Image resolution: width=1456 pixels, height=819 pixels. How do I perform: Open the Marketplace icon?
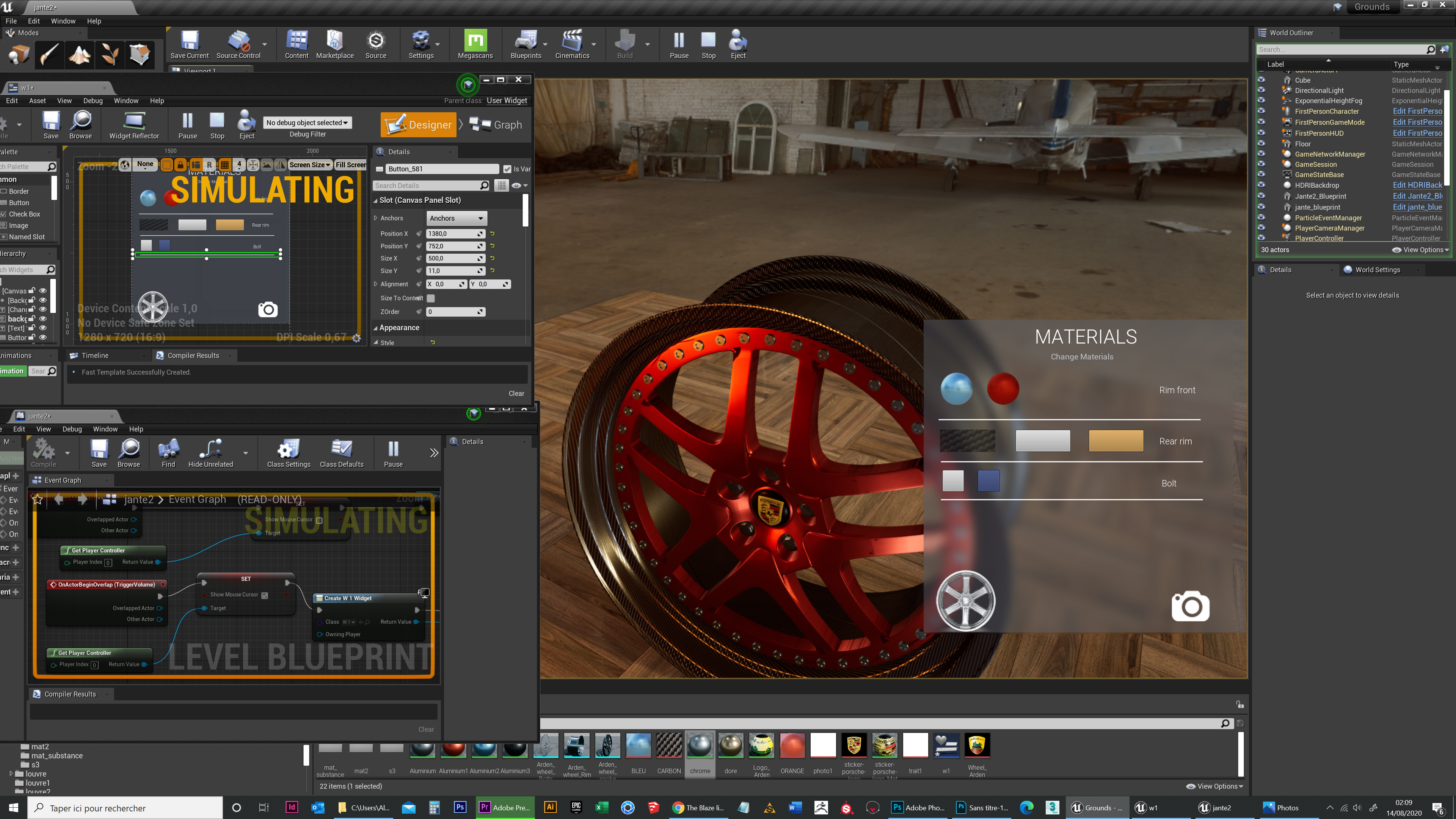coord(334,45)
